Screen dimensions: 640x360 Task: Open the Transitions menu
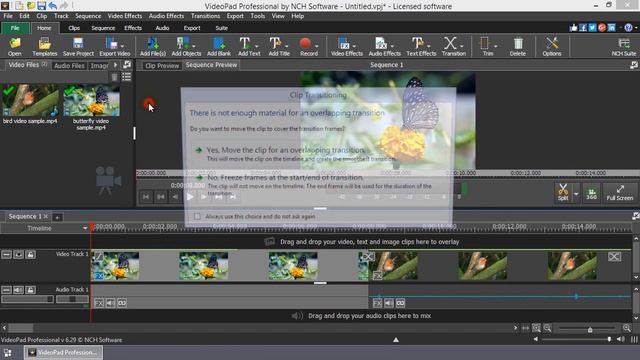coord(205,16)
